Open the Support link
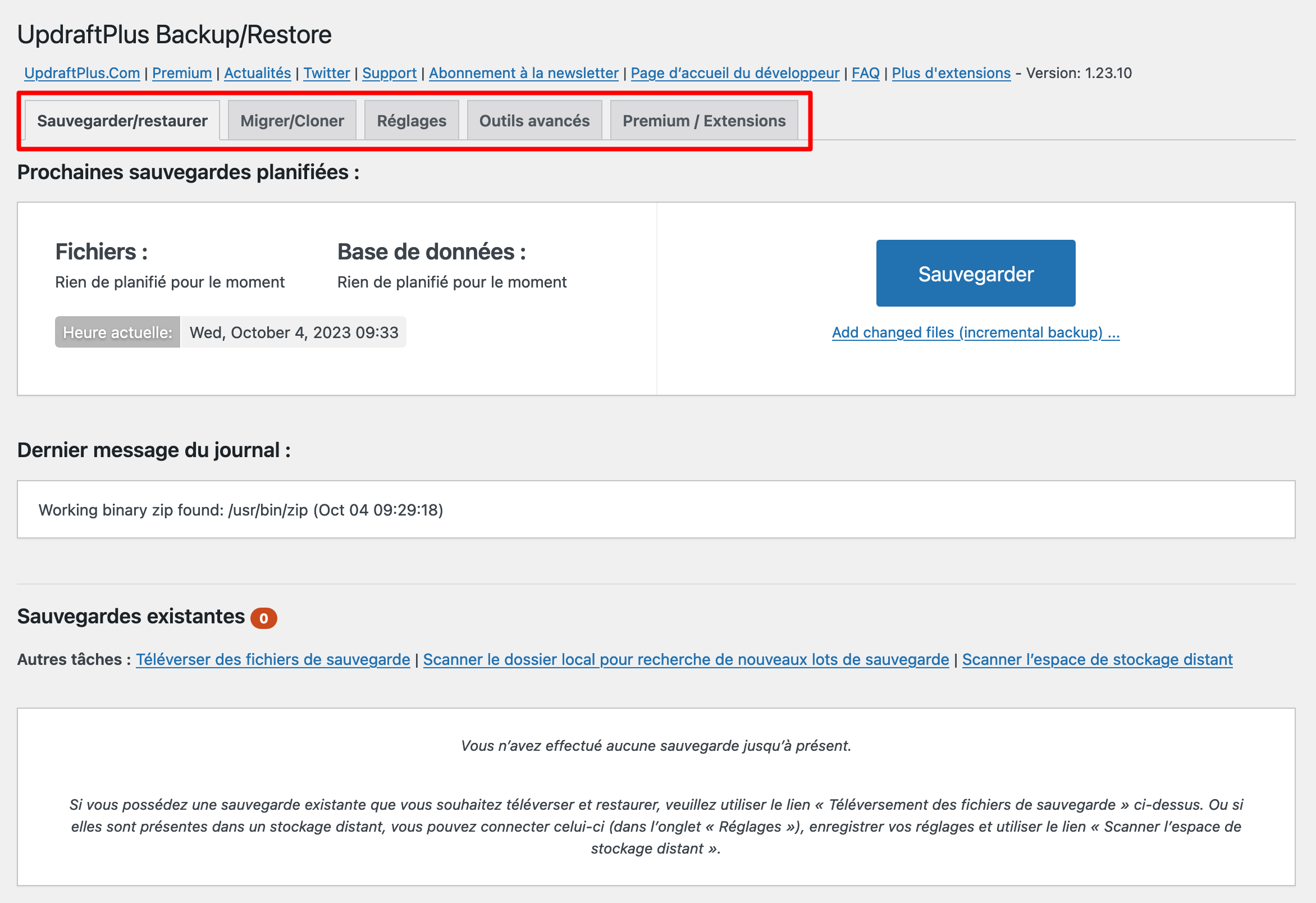The image size is (1316, 903). click(389, 73)
